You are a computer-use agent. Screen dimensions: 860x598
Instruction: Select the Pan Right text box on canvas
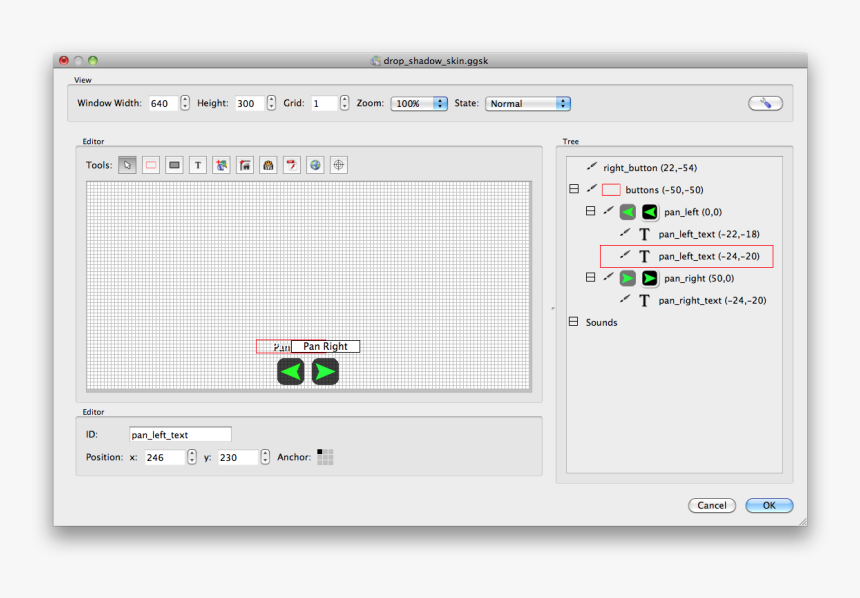tap(325, 346)
